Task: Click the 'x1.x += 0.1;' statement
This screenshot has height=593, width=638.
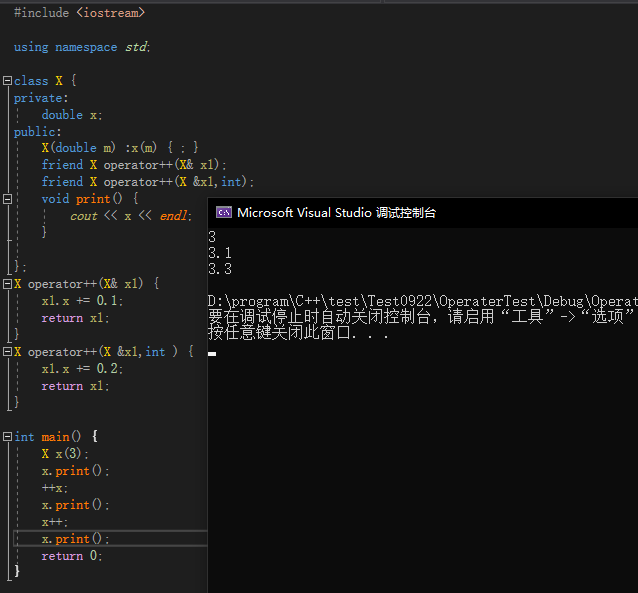Action: coord(82,301)
